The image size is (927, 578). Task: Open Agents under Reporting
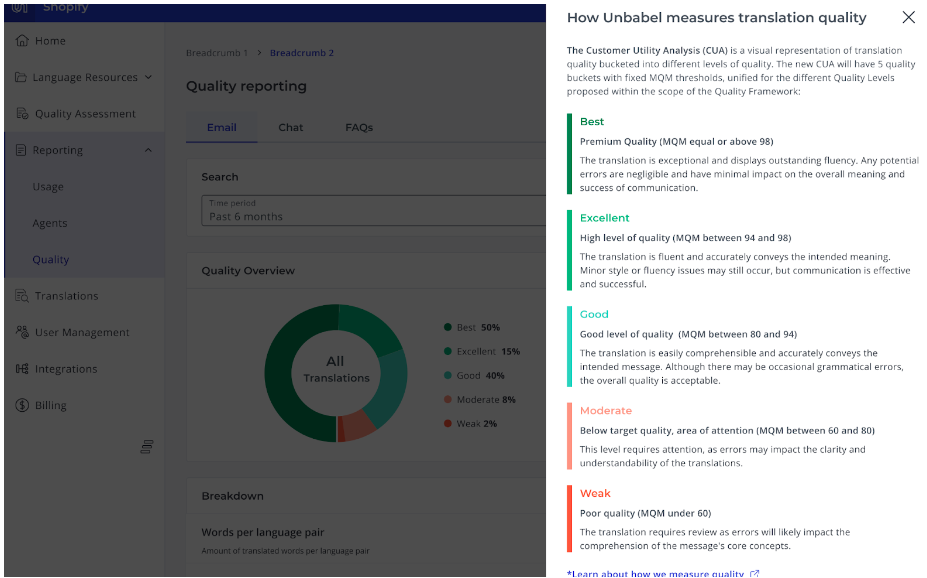point(50,223)
